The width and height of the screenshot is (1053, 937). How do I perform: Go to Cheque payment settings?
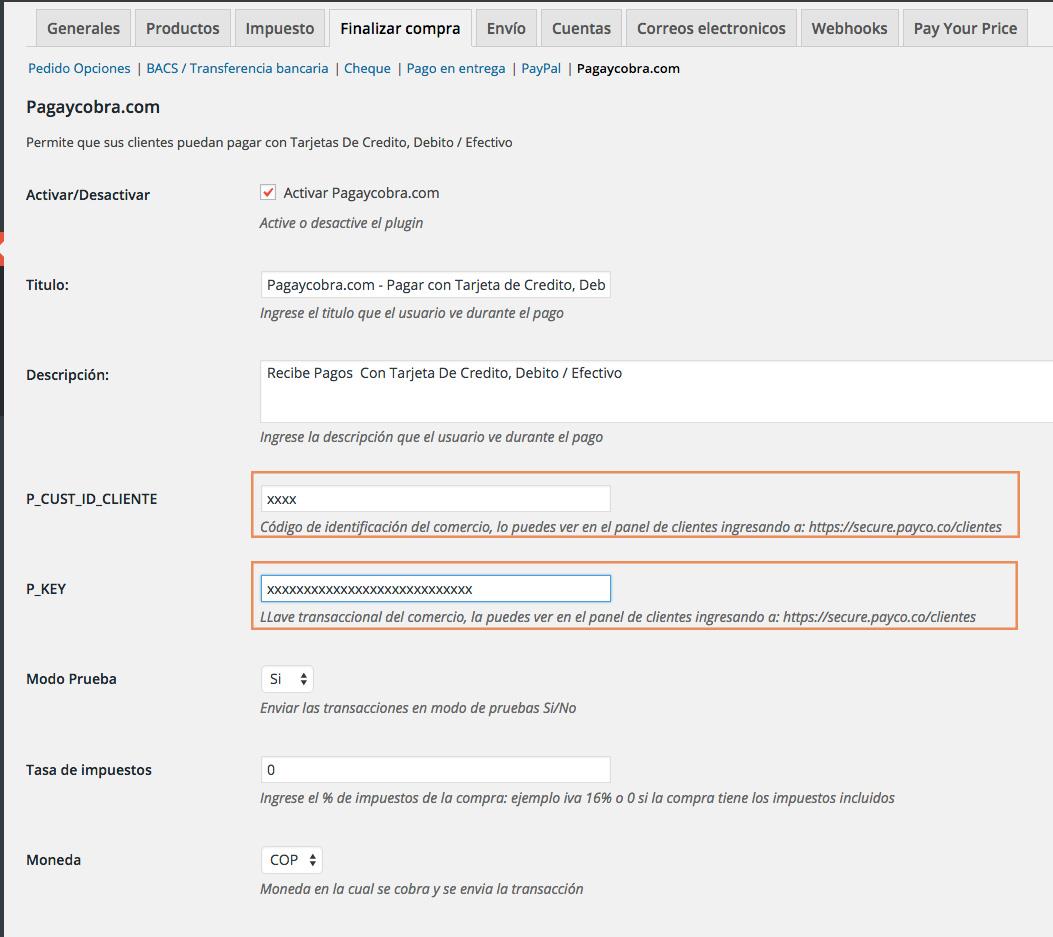[x=367, y=69]
